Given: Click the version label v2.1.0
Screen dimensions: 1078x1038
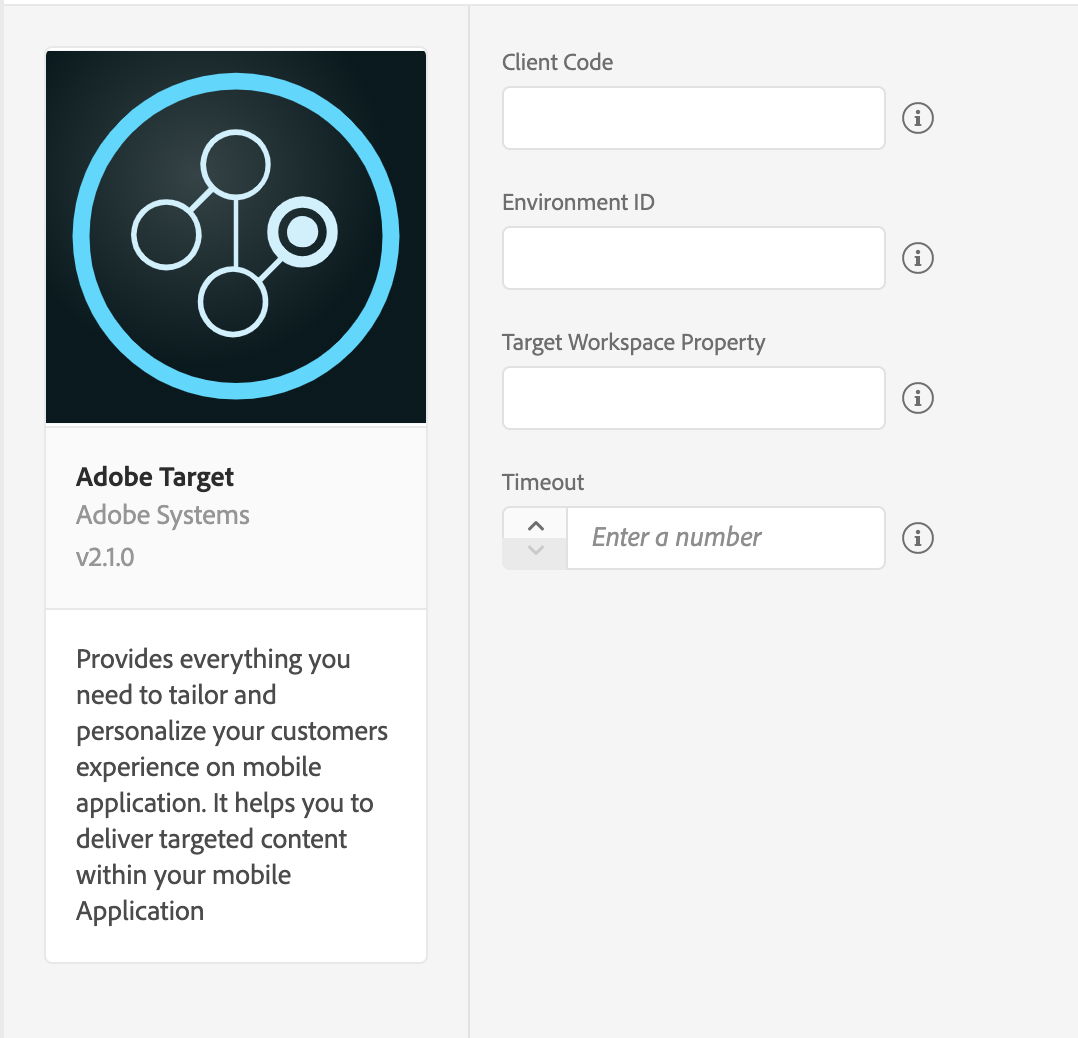Looking at the screenshot, I should [105, 557].
